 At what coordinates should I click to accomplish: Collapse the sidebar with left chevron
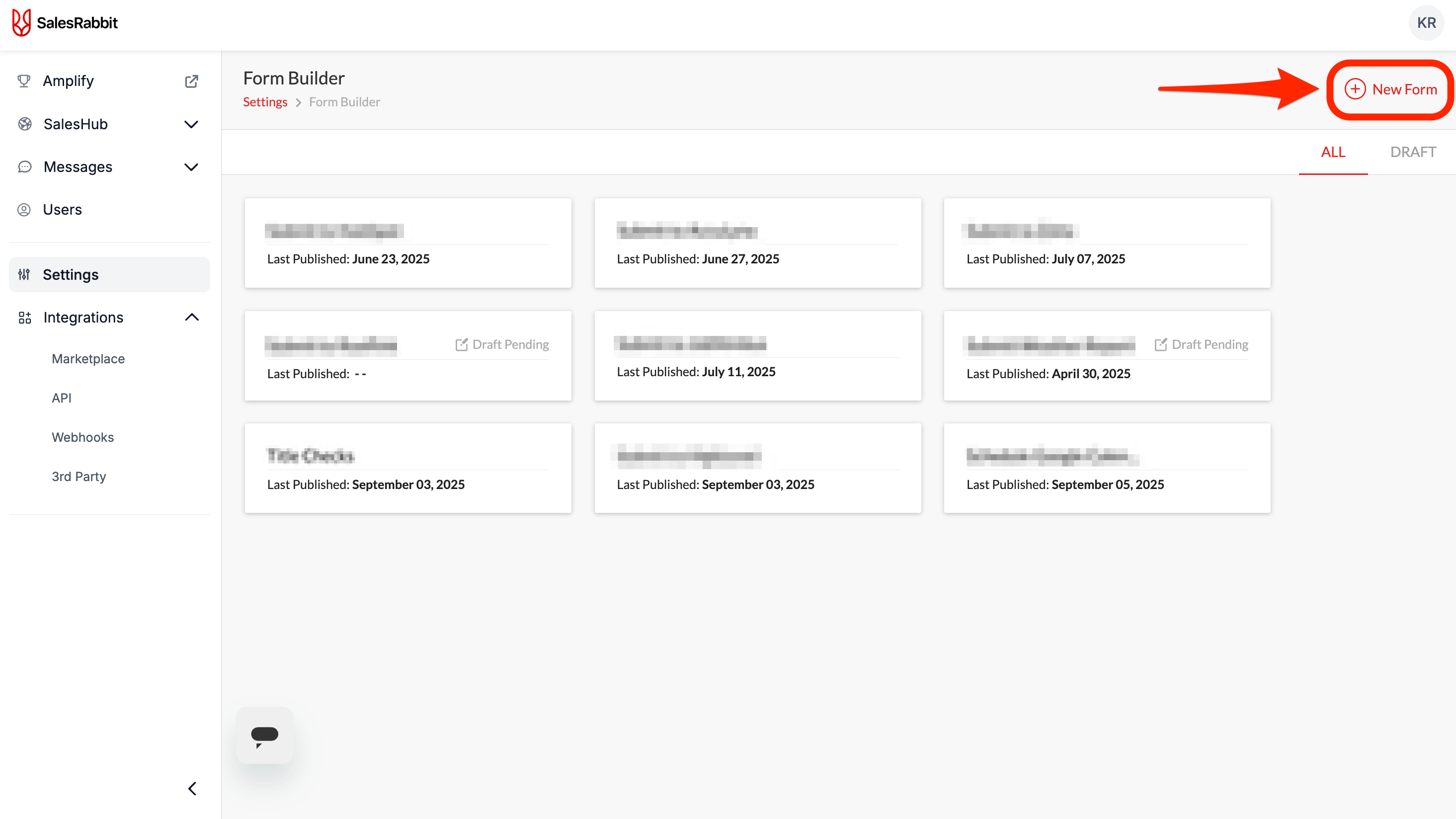tap(192, 789)
